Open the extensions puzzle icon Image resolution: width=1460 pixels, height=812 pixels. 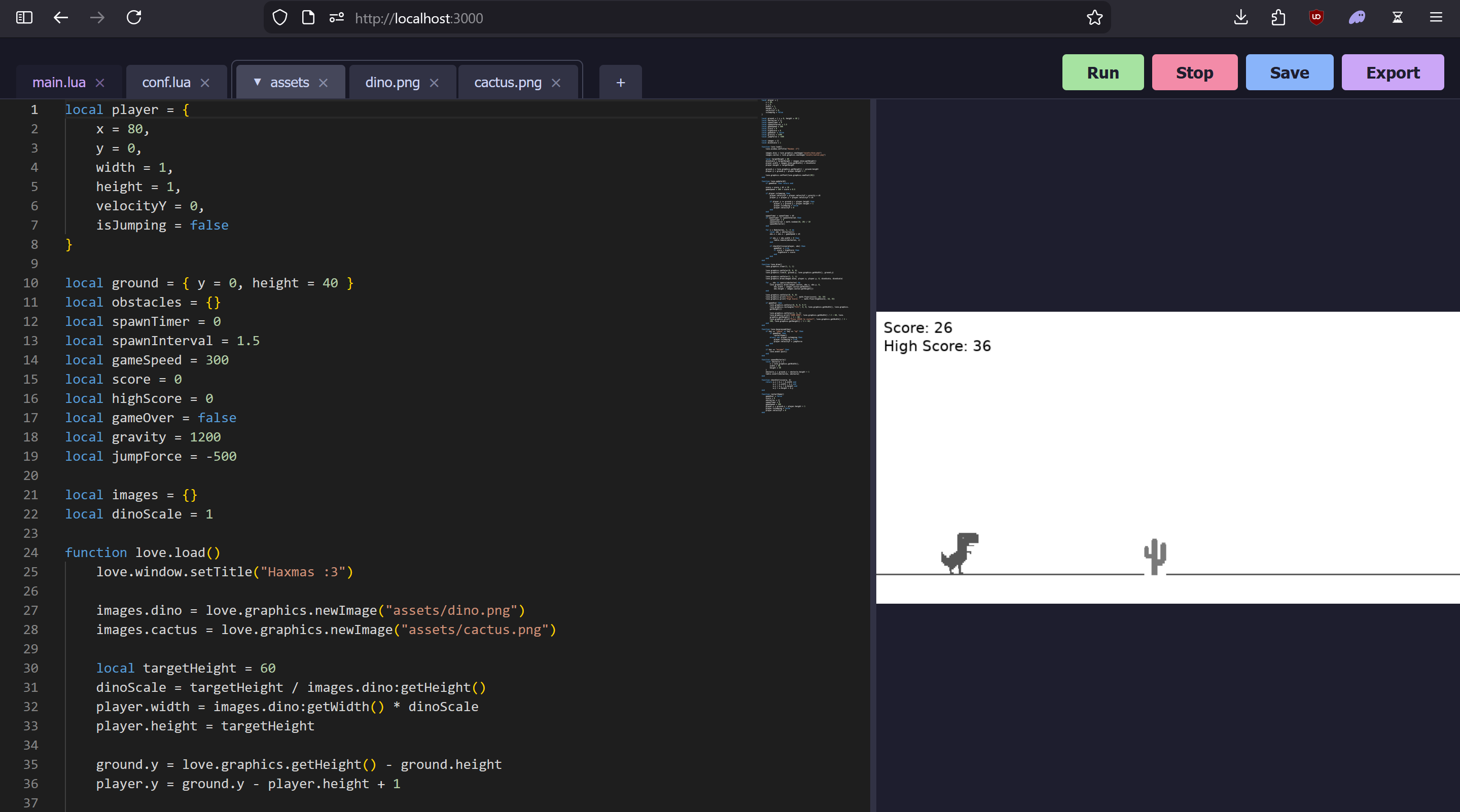[x=1278, y=18]
